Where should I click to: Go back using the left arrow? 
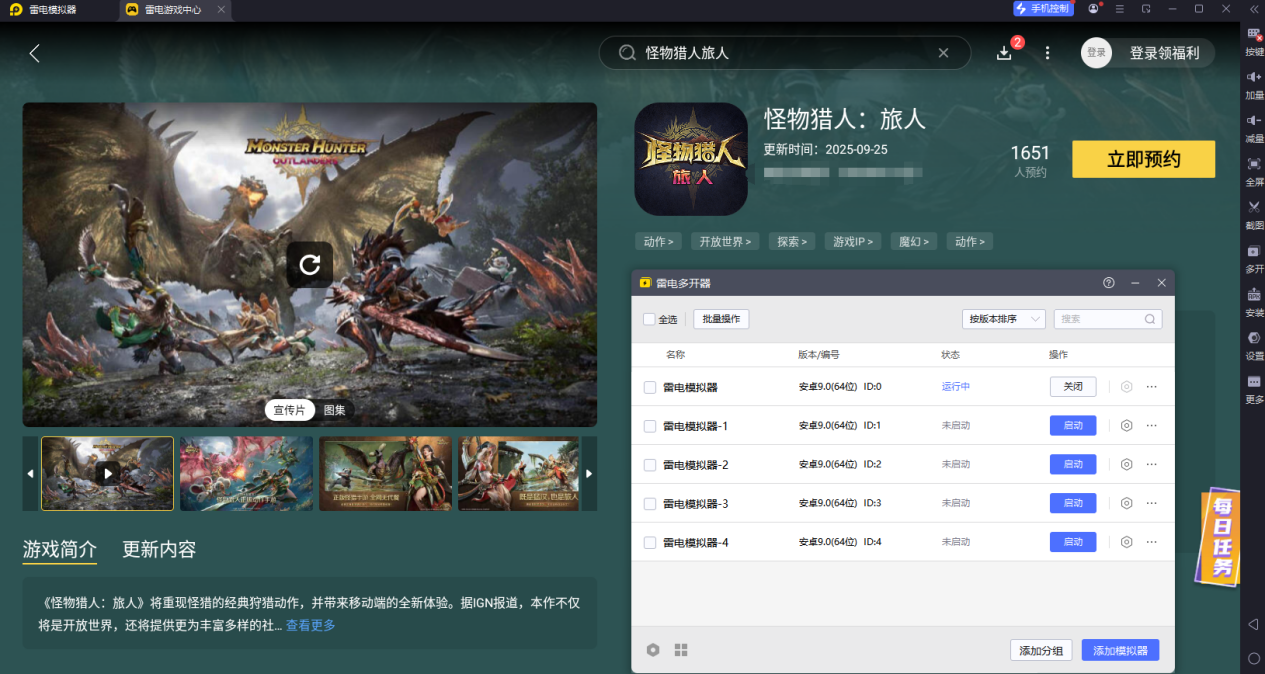tap(35, 53)
